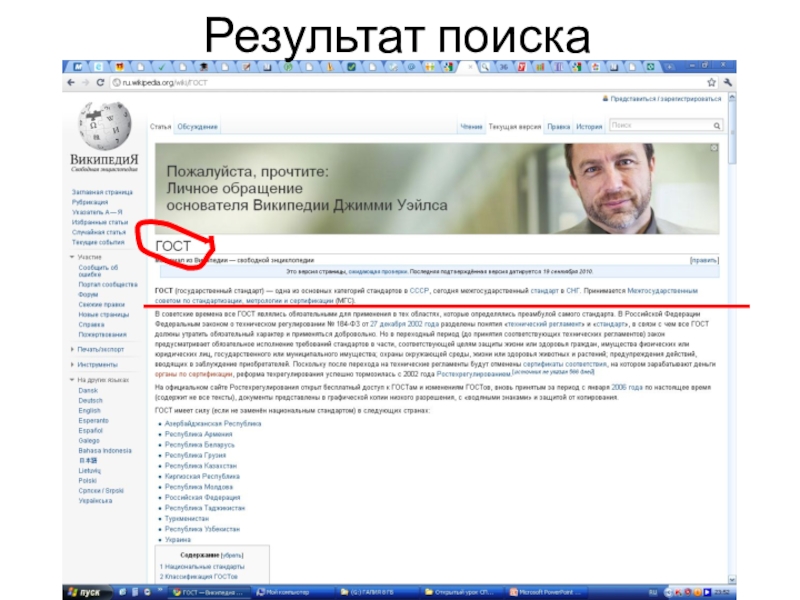Click the [править] edit link

(704, 260)
